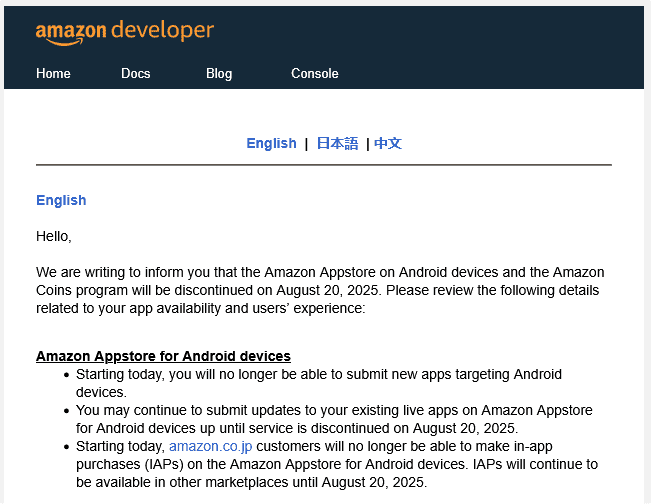Click the paragraph announcing the Appstore discontinuation
The height and width of the screenshot is (504, 651).
point(320,290)
